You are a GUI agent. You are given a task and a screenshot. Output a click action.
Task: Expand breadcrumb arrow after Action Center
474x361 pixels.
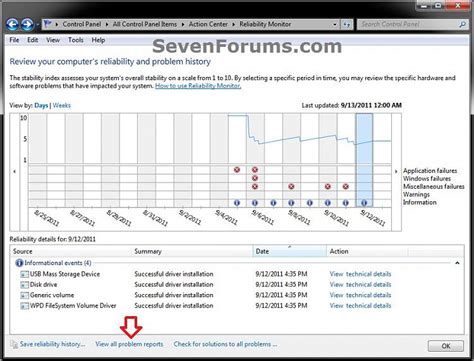(x=234, y=24)
